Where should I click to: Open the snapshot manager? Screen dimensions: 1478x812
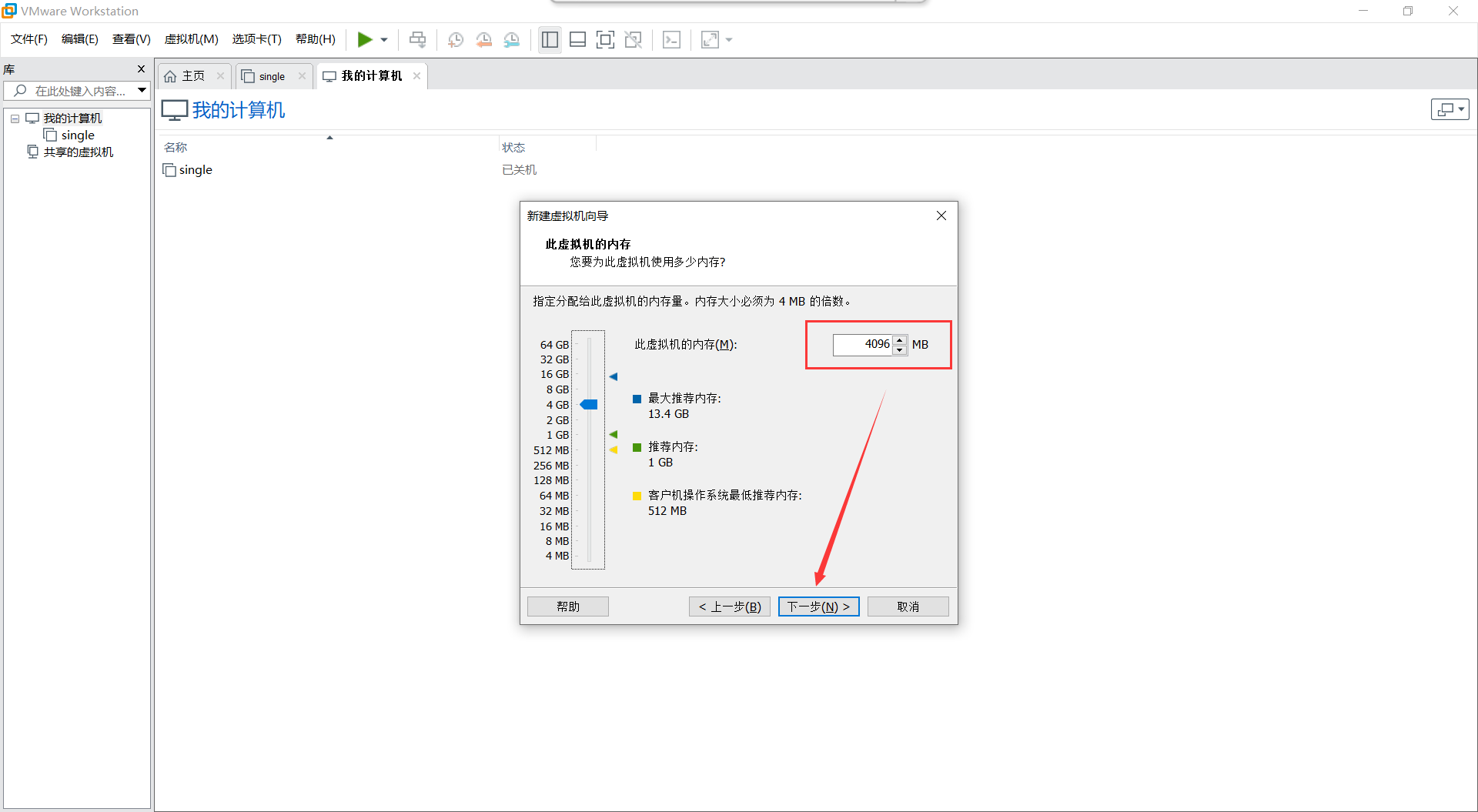coord(512,39)
